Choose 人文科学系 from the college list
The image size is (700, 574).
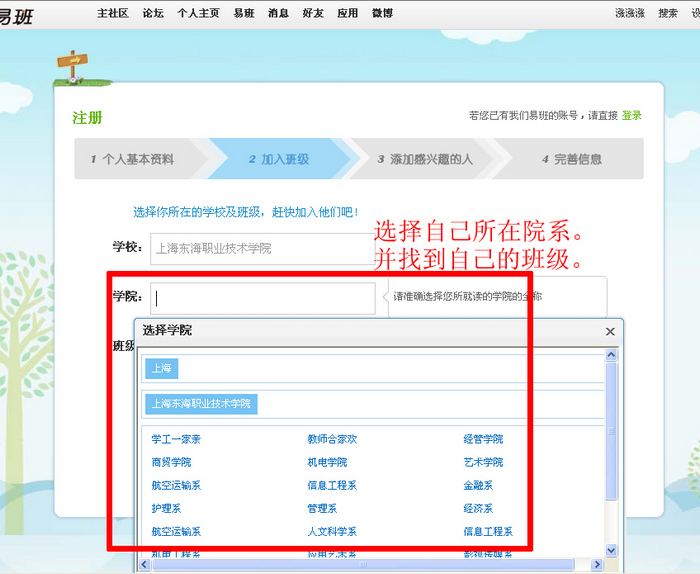[x=332, y=532]
